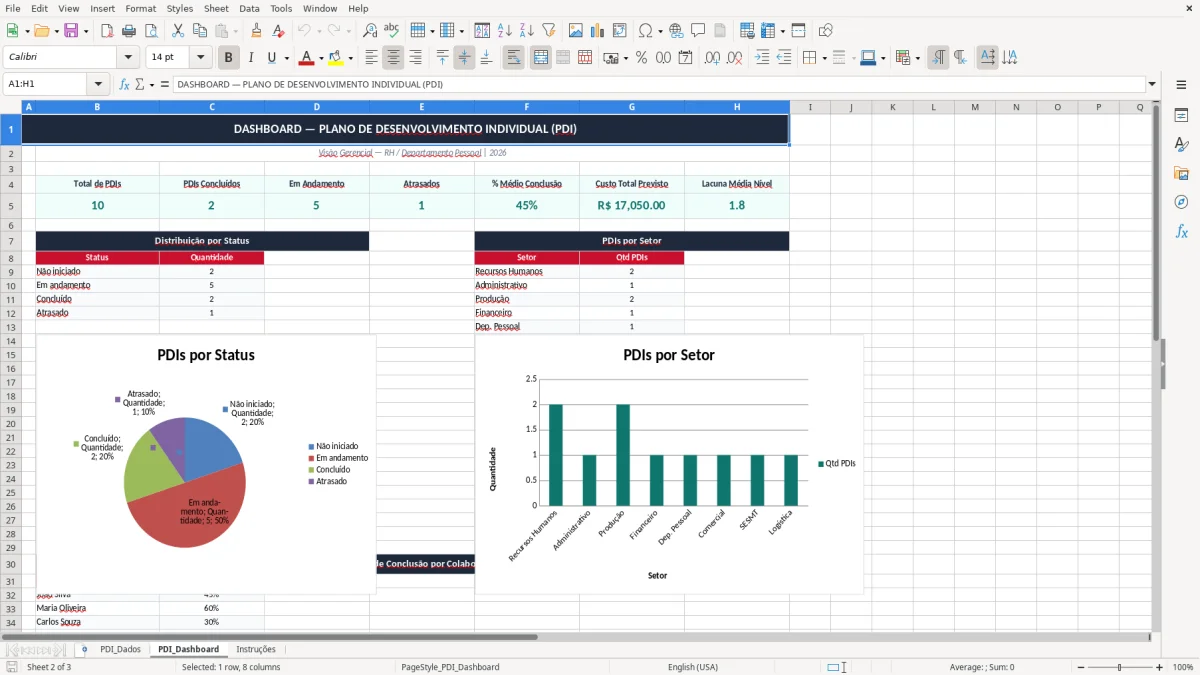Open Borders dropdown arrow
Screen dimensions: 1200x675
[x=824, y=58]
